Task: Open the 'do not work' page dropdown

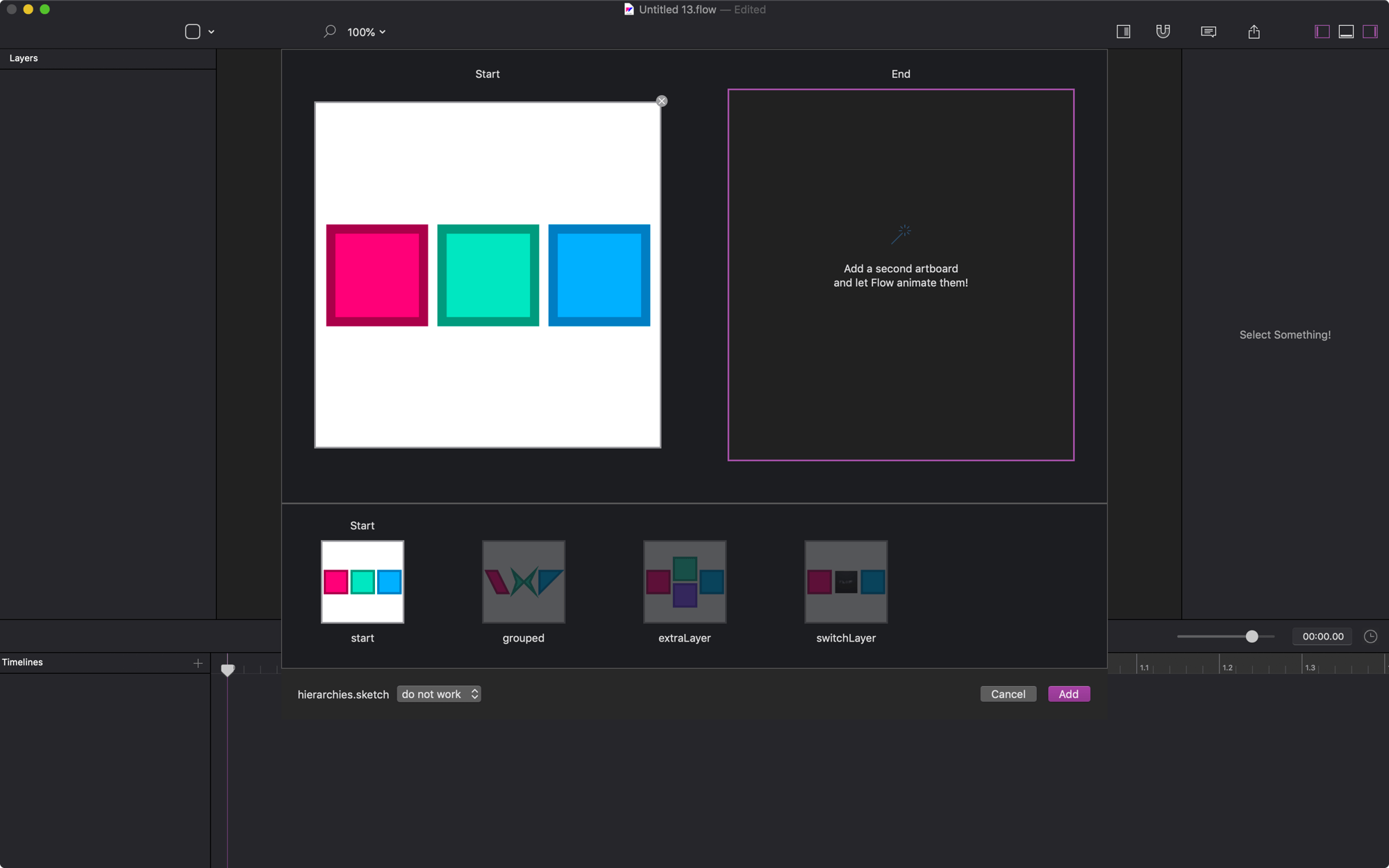Action: [x=439, y=694]
